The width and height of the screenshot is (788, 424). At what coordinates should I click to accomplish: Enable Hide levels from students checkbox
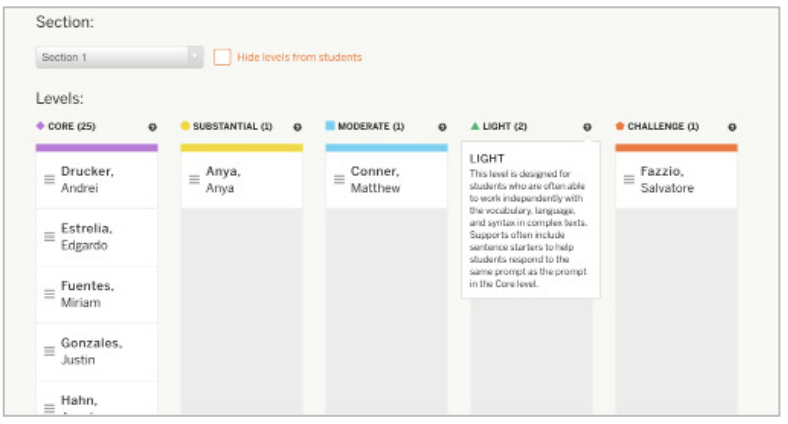(x=222, y=57)
